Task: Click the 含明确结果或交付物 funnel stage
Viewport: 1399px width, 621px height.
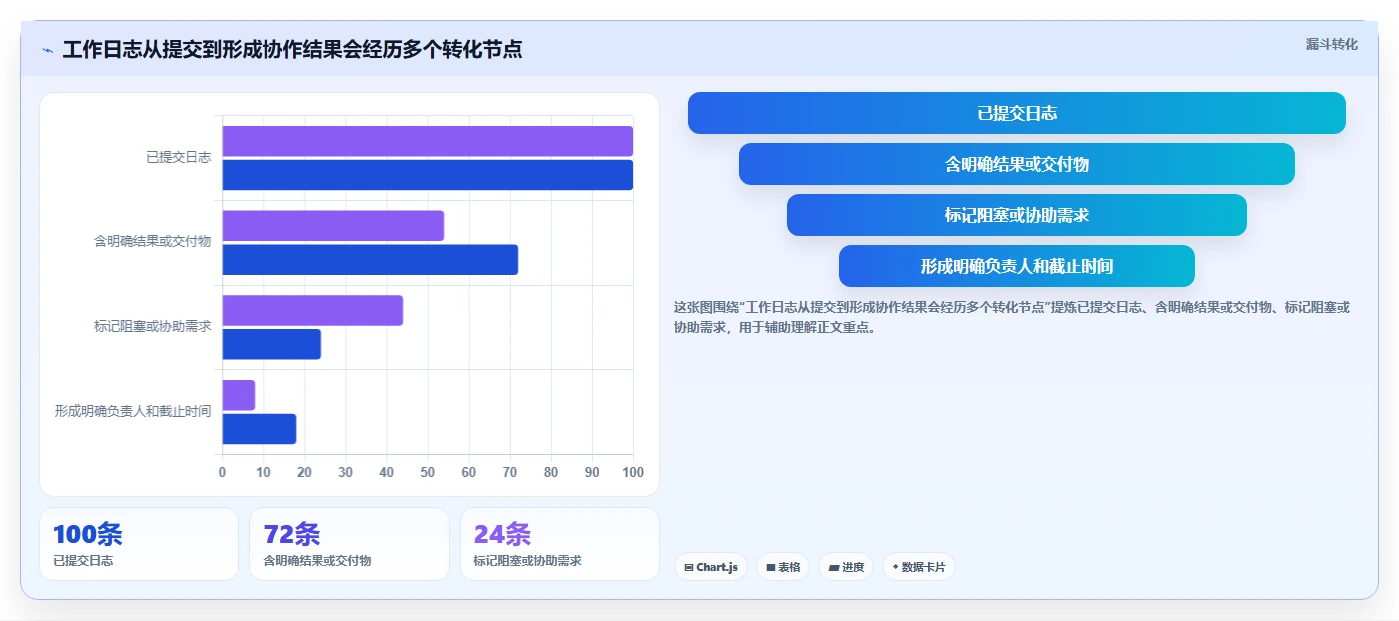Action: 1017,164
